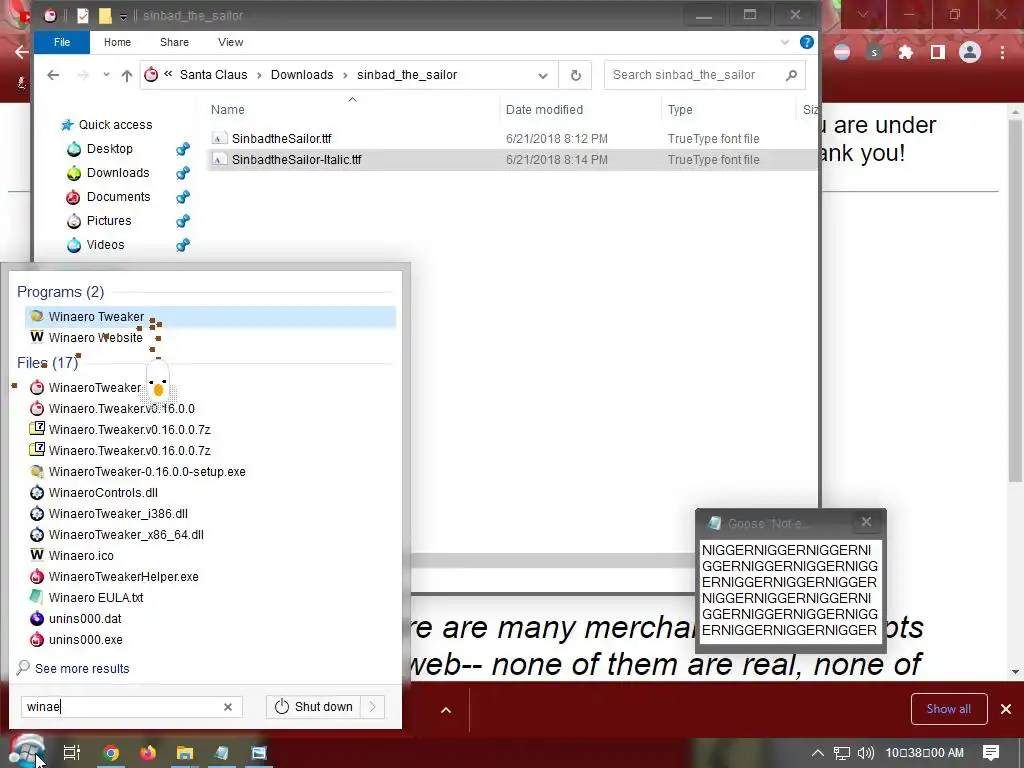
Task: Open Action Center notifications icon
Action: pyautogui.click(x=991, y=753)
